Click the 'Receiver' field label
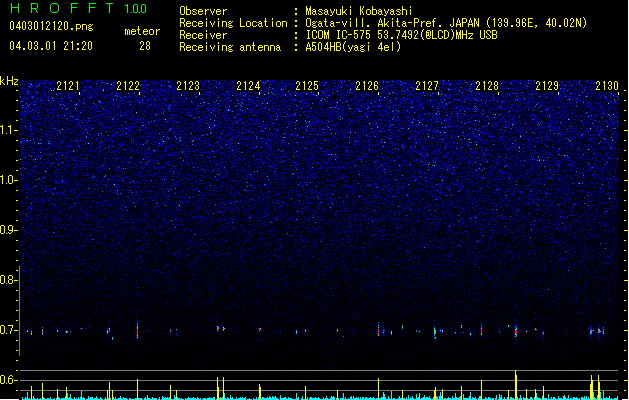 coord(203,35)
